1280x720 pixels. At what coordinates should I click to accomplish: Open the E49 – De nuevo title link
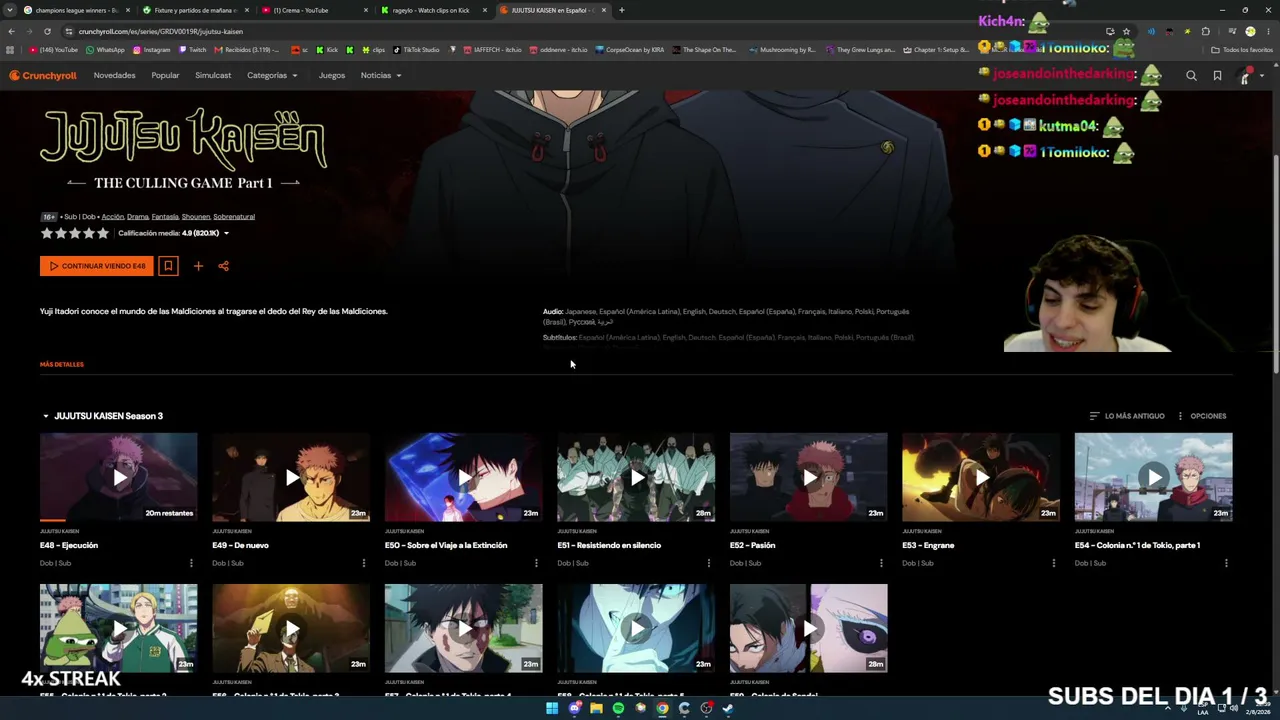[240, 545]
